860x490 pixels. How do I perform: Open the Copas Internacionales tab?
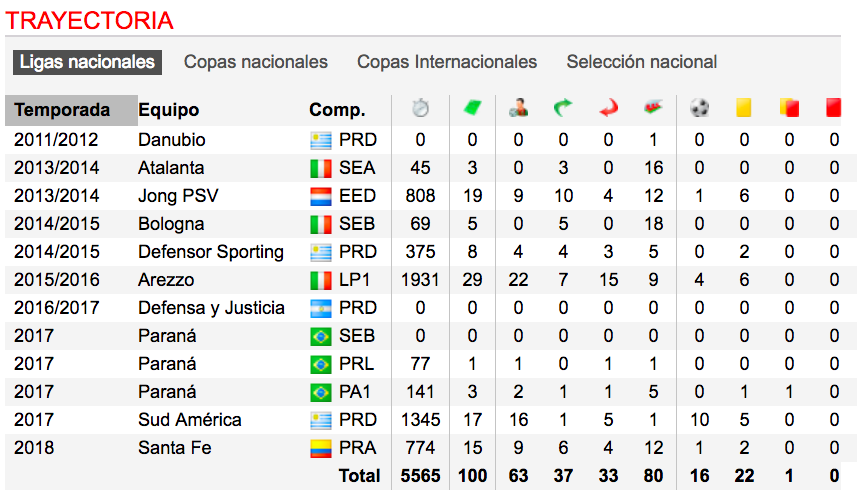[x=447, y=62]
